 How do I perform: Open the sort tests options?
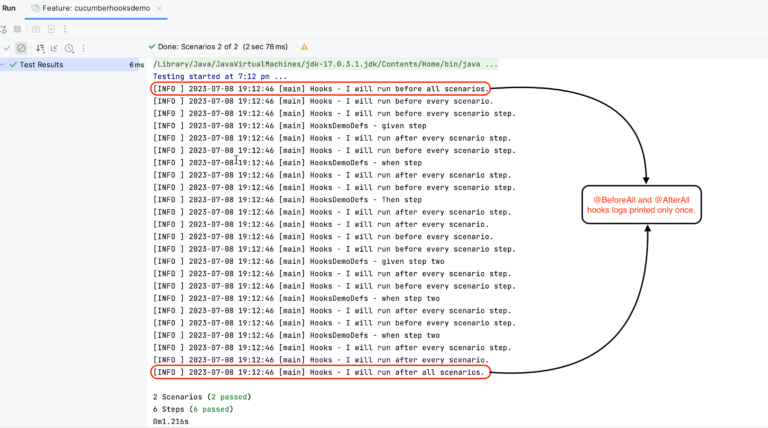39,47
